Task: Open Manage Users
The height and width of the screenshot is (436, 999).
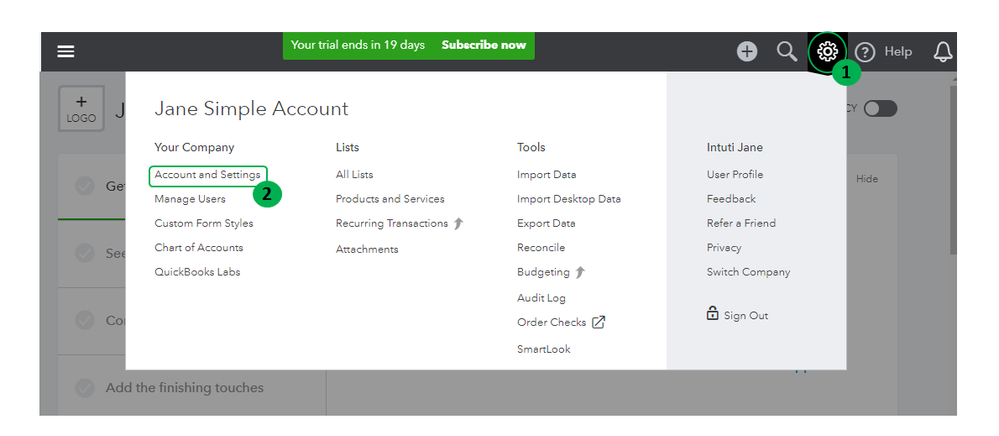Action: tap(190, 199)
